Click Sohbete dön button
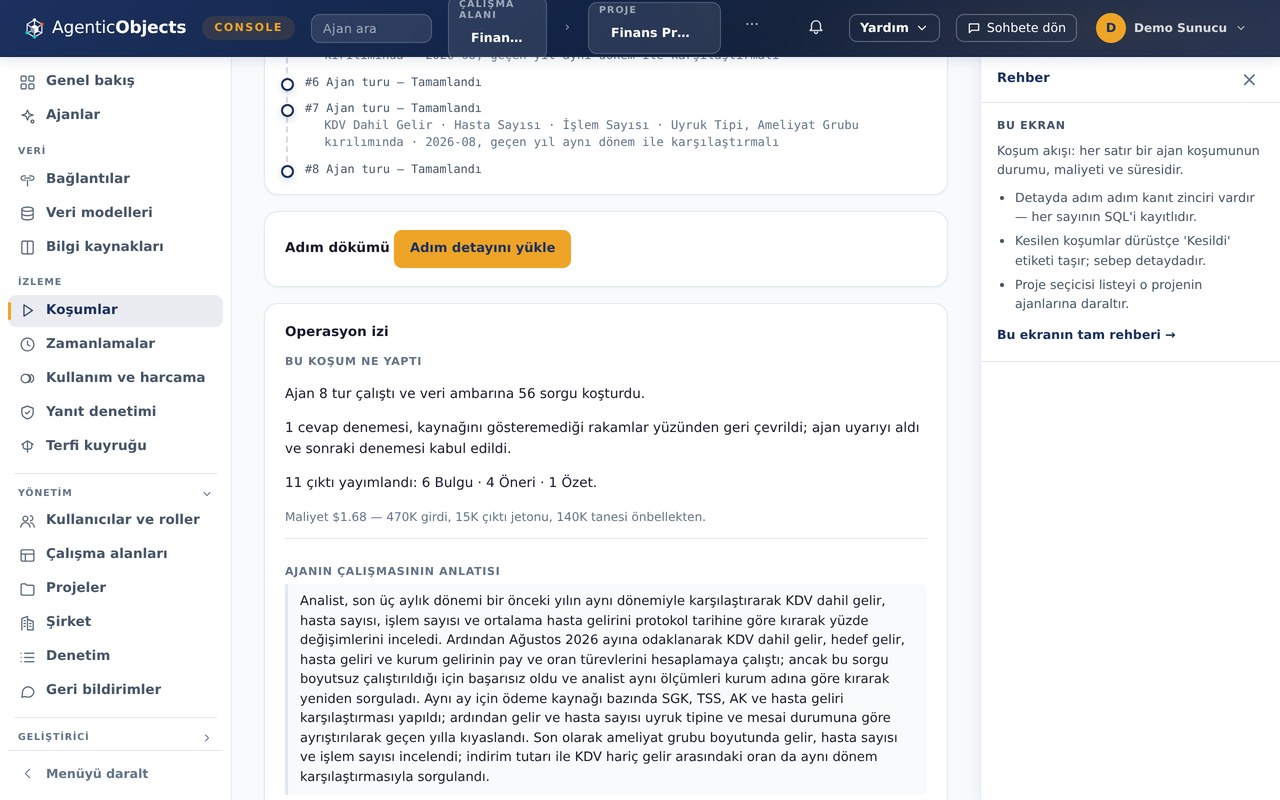The height and width of the screenshot is (800, 1280). (1016, 28)
